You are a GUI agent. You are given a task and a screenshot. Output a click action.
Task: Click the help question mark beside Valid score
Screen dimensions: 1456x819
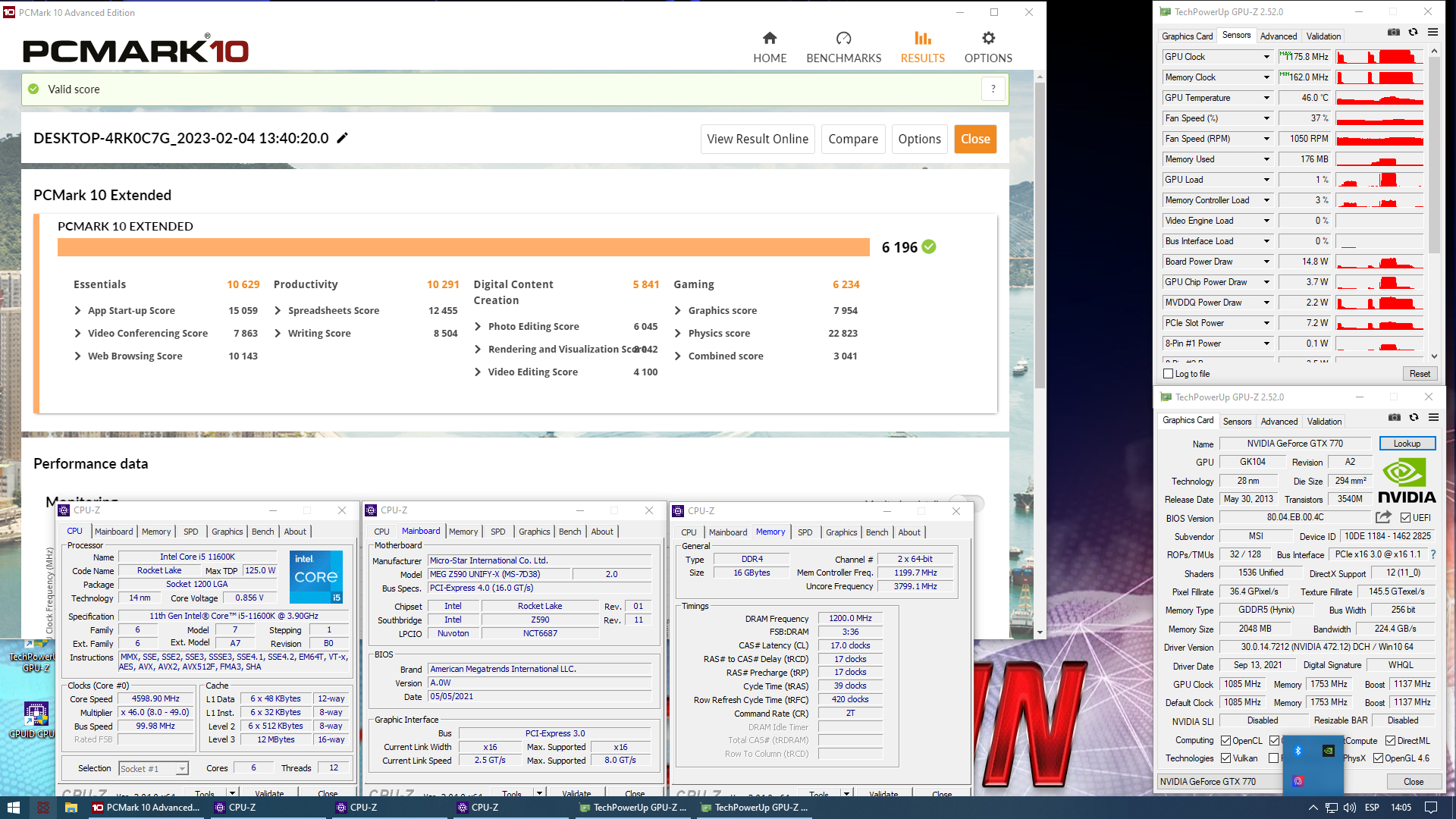pyautogui.click(x=993, y=89)
